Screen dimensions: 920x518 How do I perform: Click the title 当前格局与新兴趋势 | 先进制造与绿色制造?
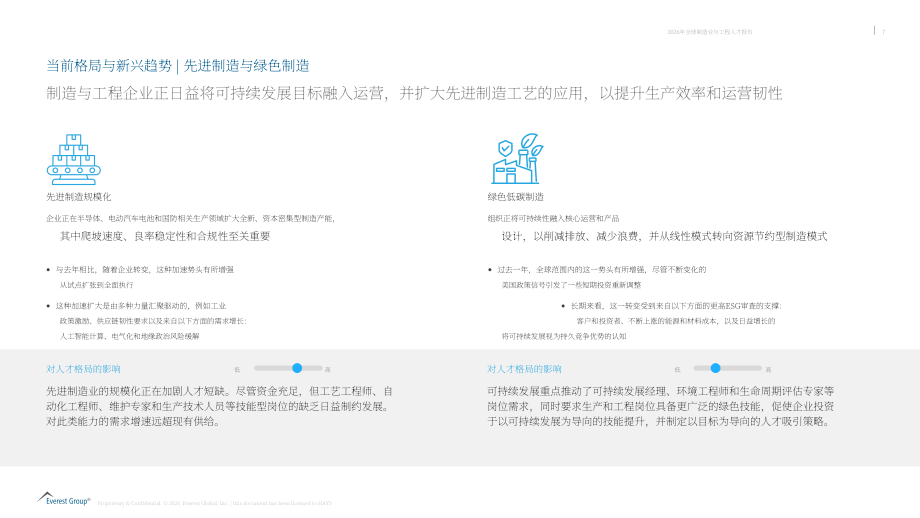click(178, 66)
